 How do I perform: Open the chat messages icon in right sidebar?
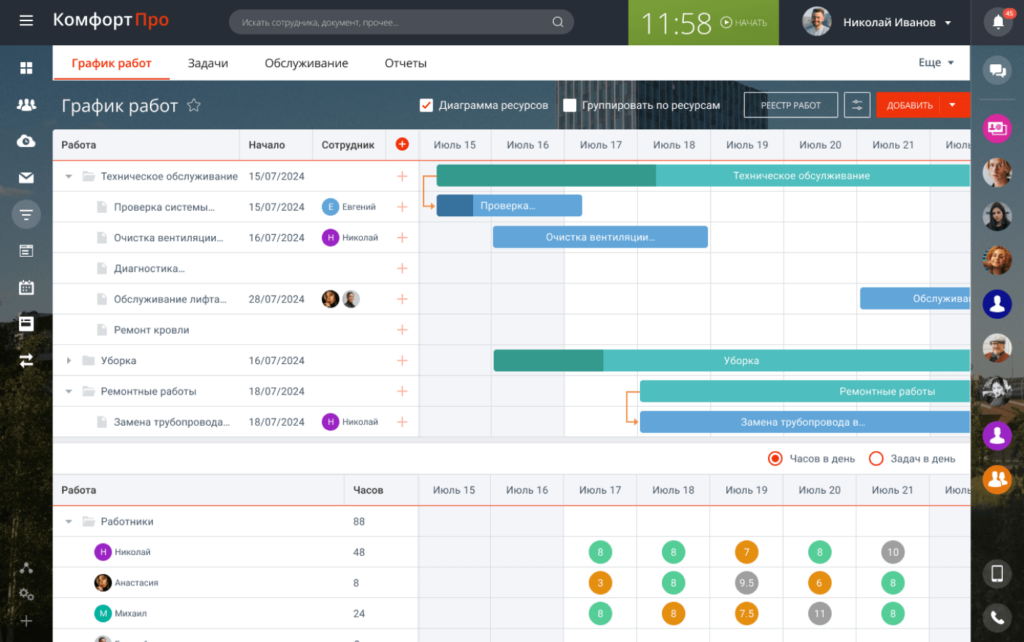996,70
